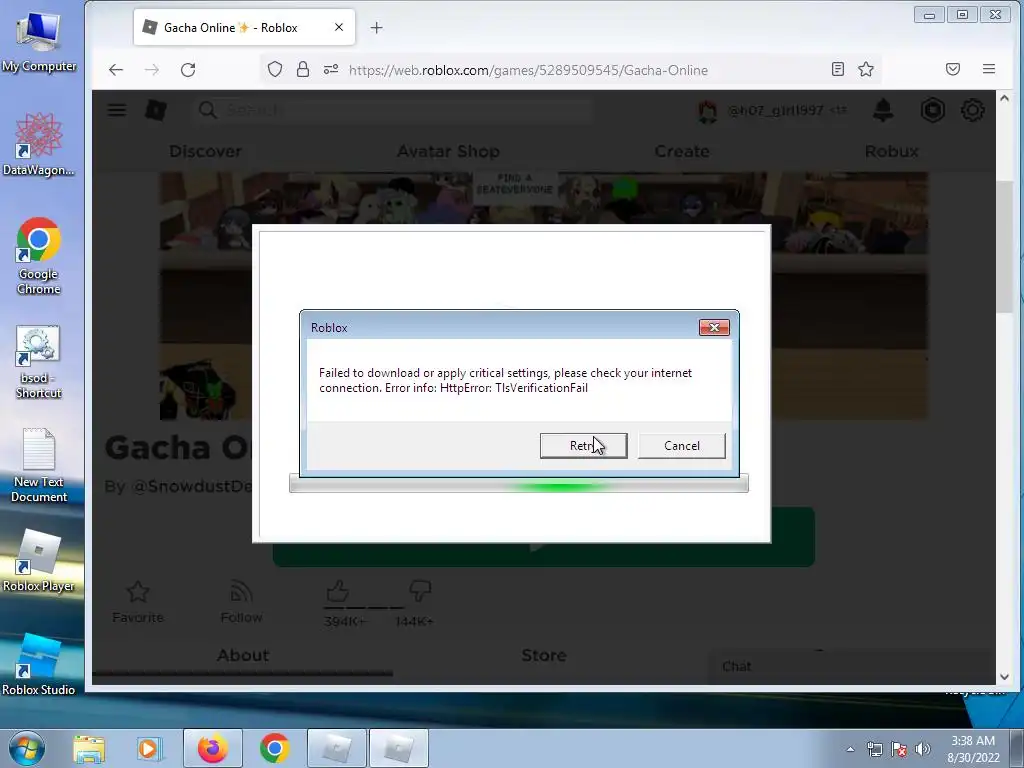Open the Firefox hamburger menu
This screenshot has height=768, width=1024.
click(989, 69)
